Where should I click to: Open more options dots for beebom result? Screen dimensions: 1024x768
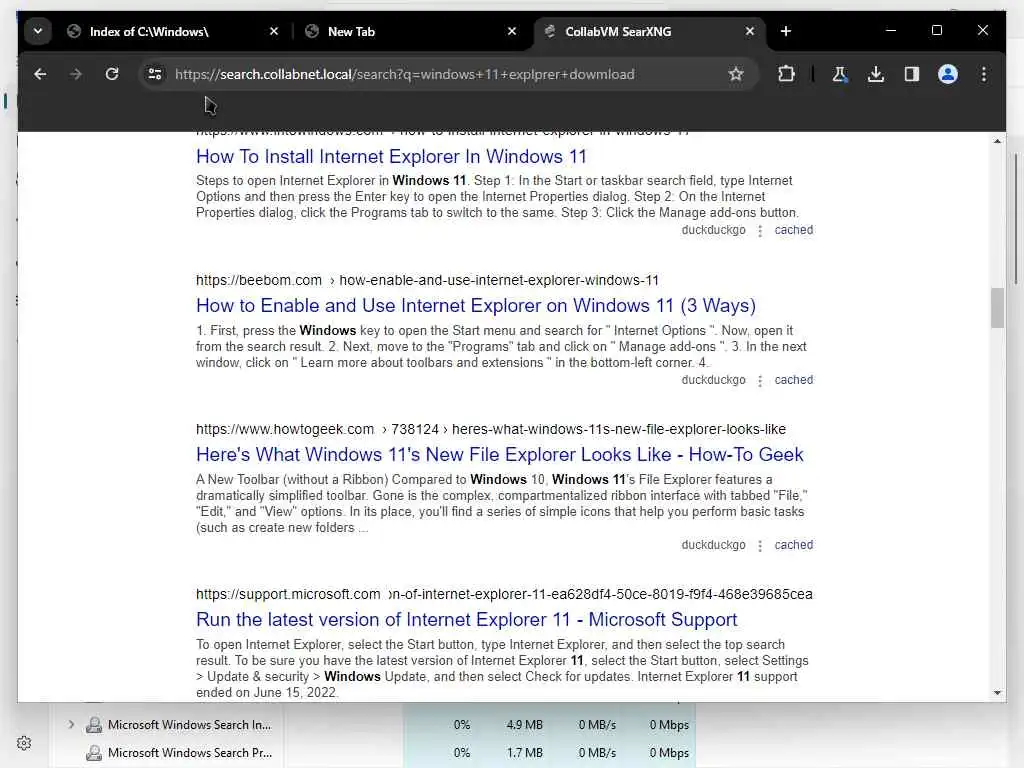click(x=760, y=381)
